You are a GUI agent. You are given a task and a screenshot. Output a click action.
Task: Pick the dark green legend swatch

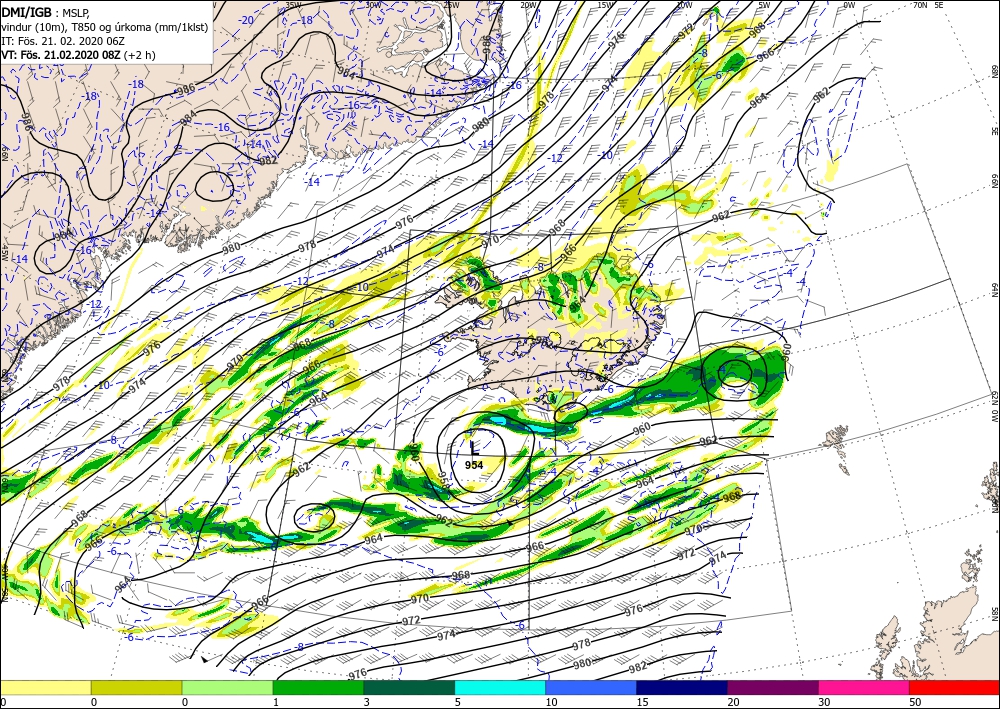[x=409, y=687]
